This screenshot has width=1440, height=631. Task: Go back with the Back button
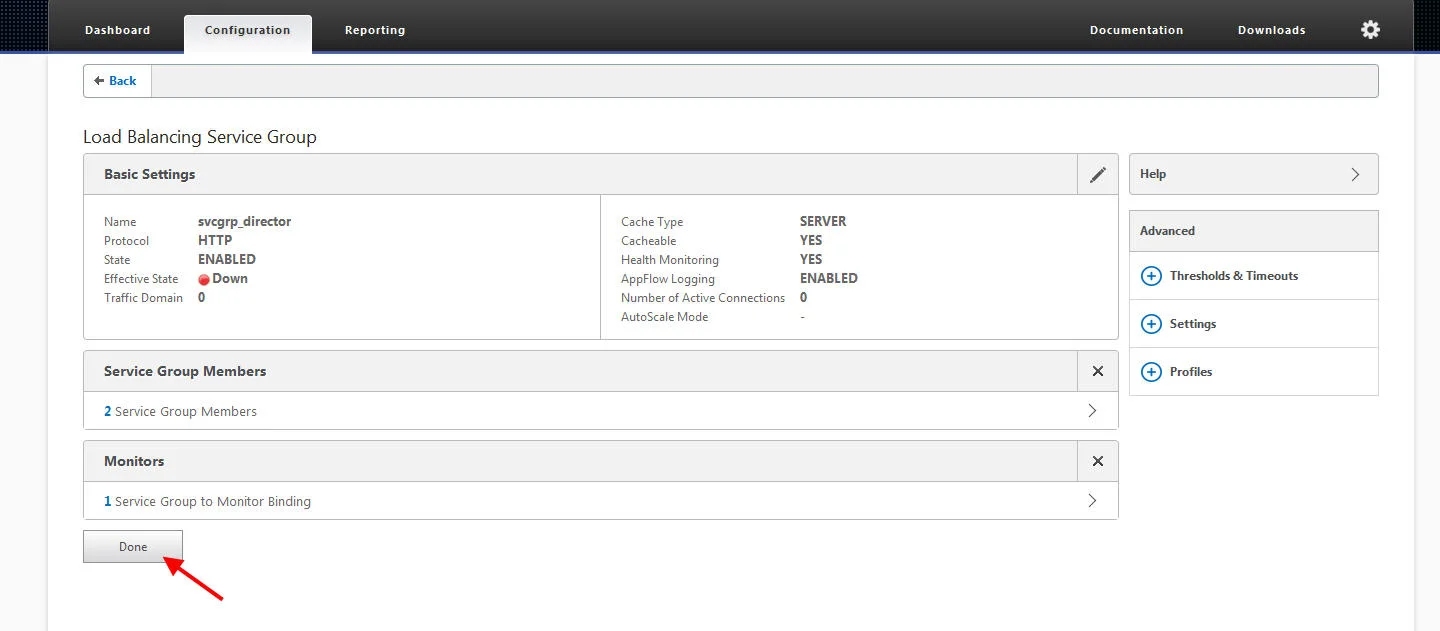117,81
